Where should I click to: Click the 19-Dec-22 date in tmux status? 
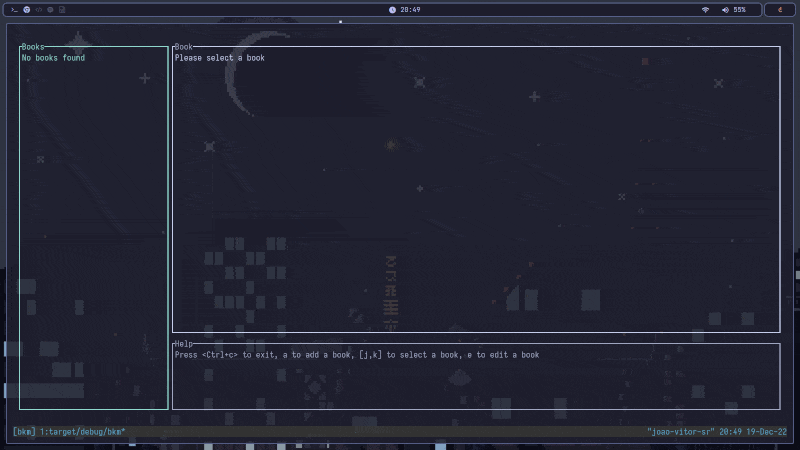766,432
